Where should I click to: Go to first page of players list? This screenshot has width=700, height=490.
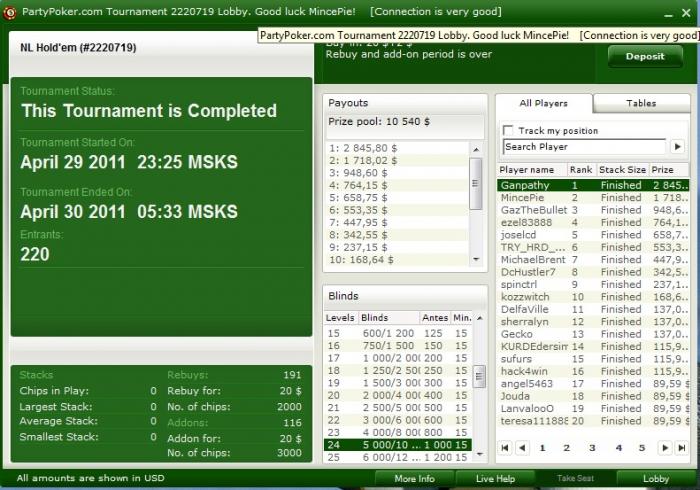(x=505, y=448)
